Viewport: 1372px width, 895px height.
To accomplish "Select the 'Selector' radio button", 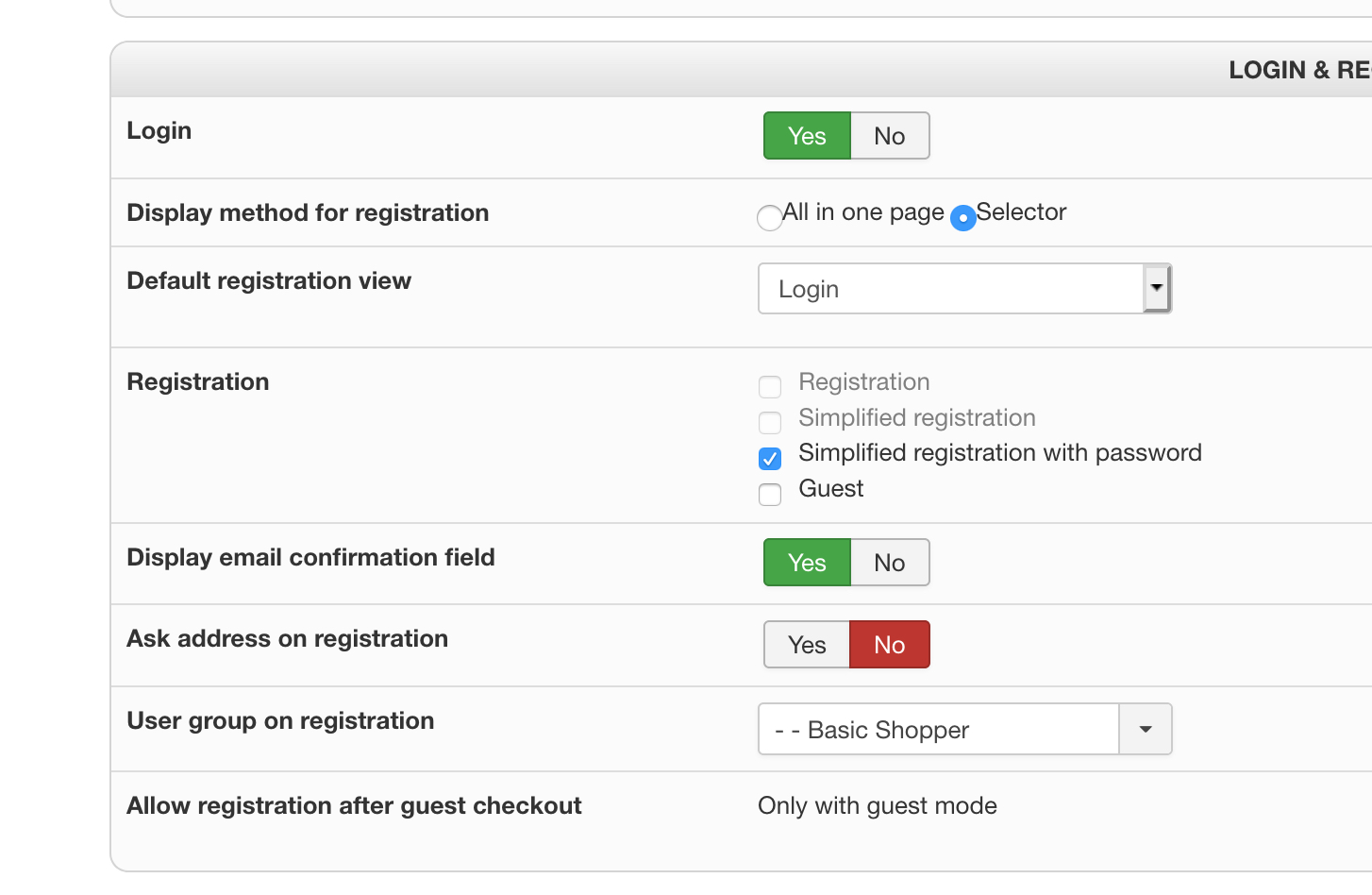I will [962, 218].
